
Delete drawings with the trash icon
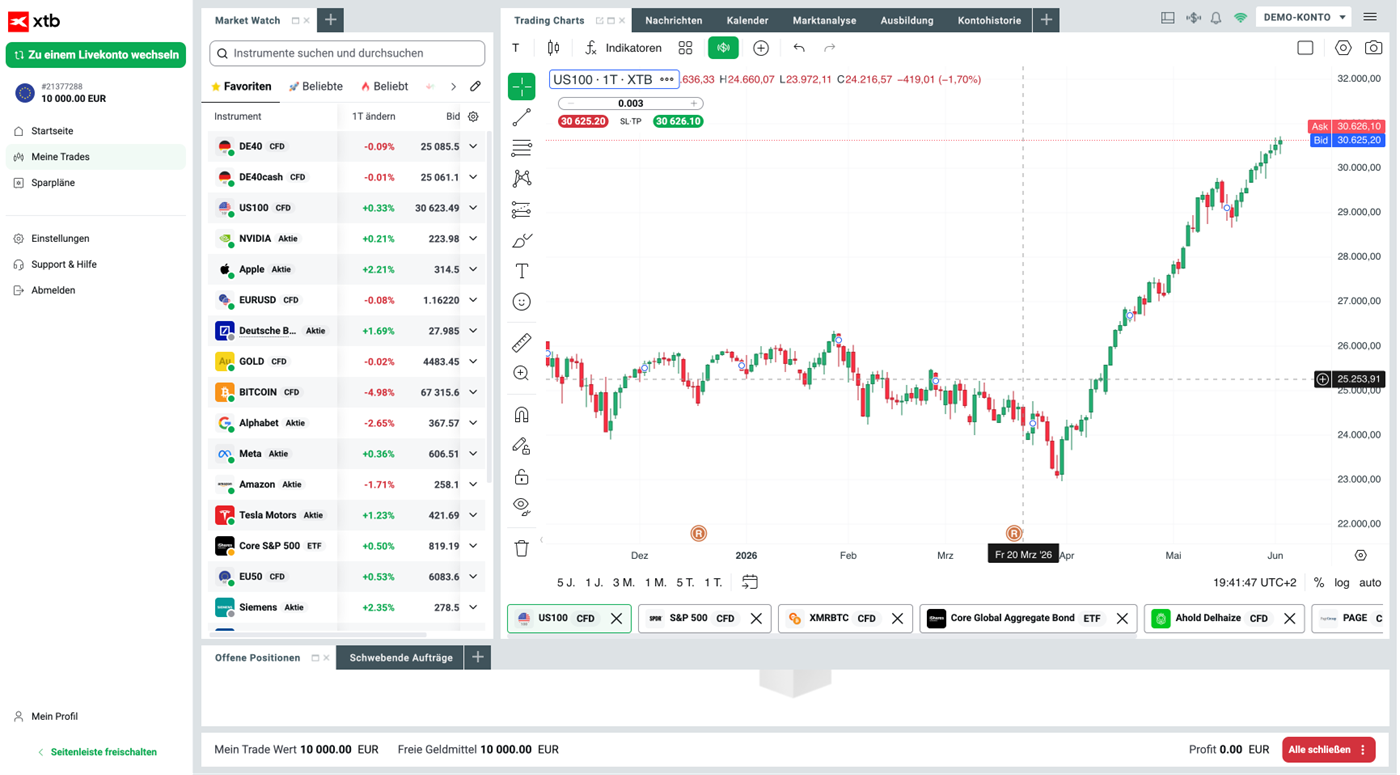point(521,548)
